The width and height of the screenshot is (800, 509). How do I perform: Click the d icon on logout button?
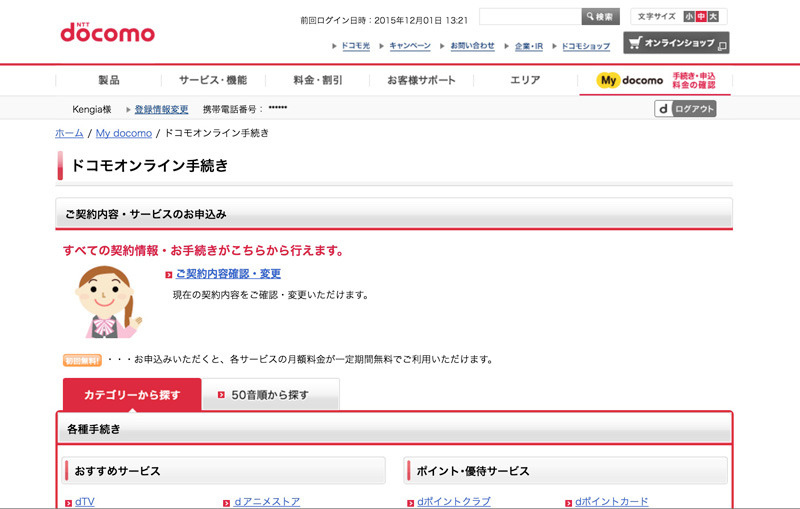tap(663, 109)
